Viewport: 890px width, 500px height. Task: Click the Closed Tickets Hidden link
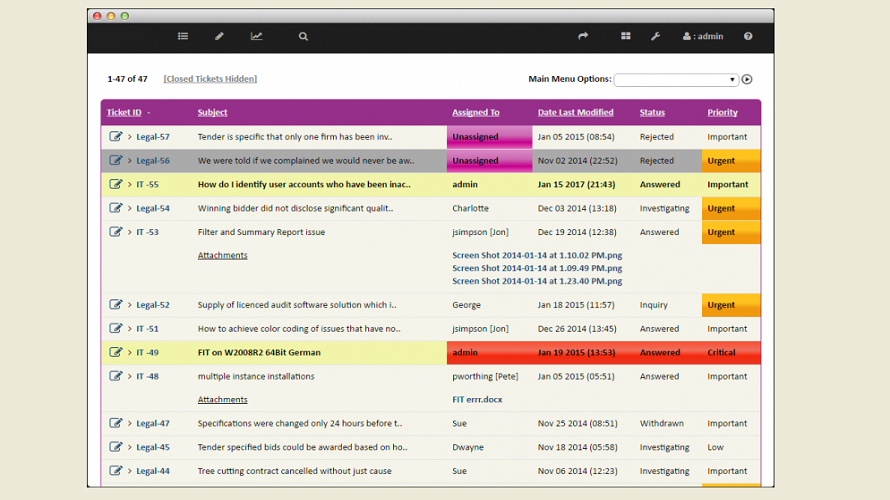pos(210,79)
